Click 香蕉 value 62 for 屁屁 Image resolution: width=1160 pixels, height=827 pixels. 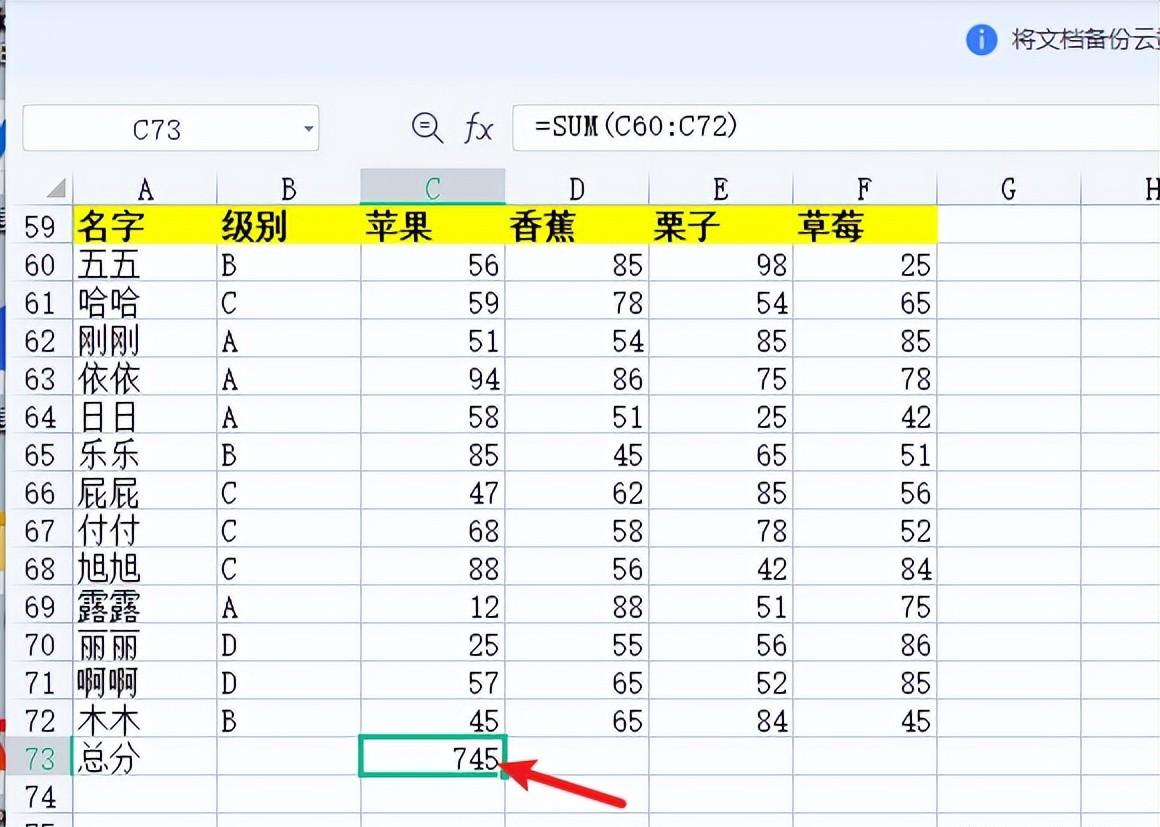pos(577,492)
